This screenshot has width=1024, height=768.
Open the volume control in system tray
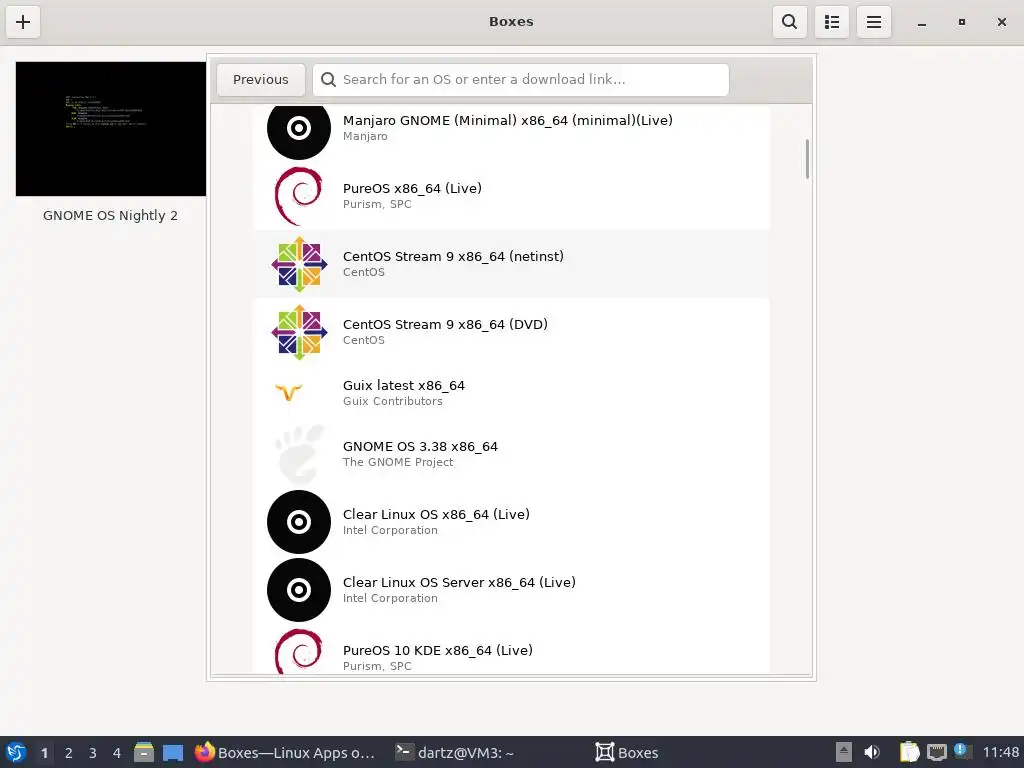pos(872,752)
